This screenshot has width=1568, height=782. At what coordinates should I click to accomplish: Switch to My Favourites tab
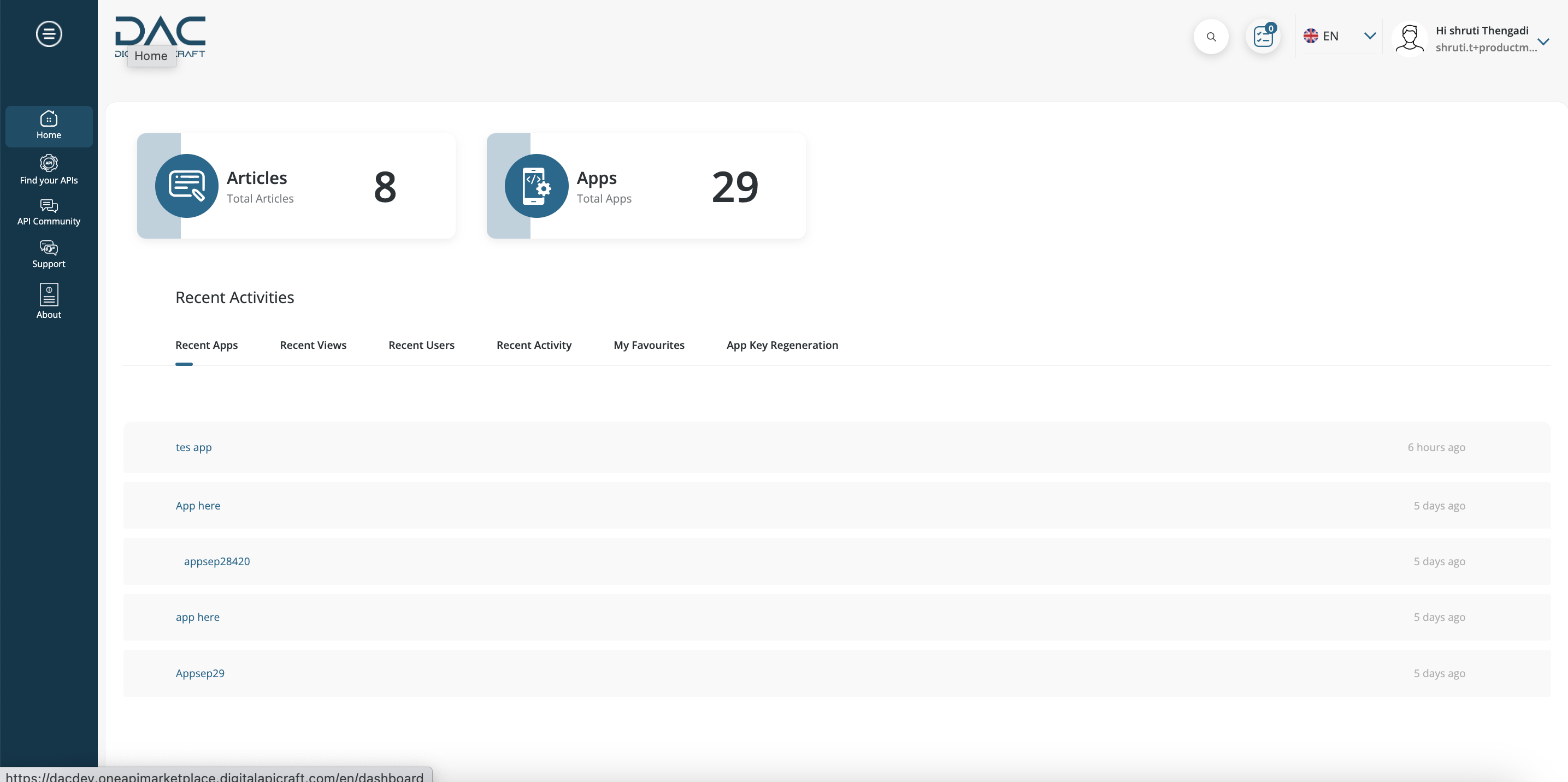(x=649, y=345)
